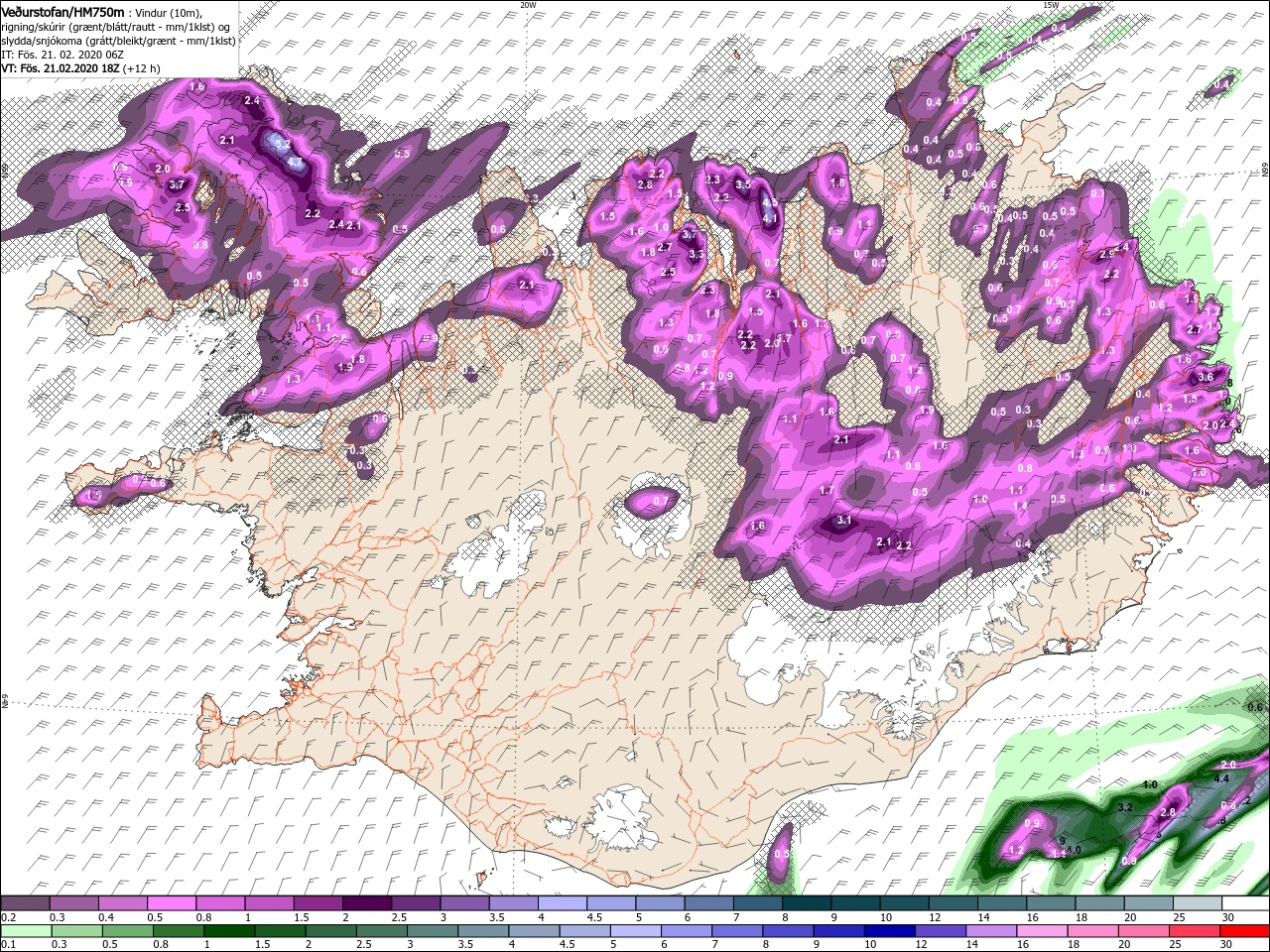This screenshot has width=1270, height=952.
Task: Click the 0.8 swatch in the upper purple legend row
Action: click(220, 903)
